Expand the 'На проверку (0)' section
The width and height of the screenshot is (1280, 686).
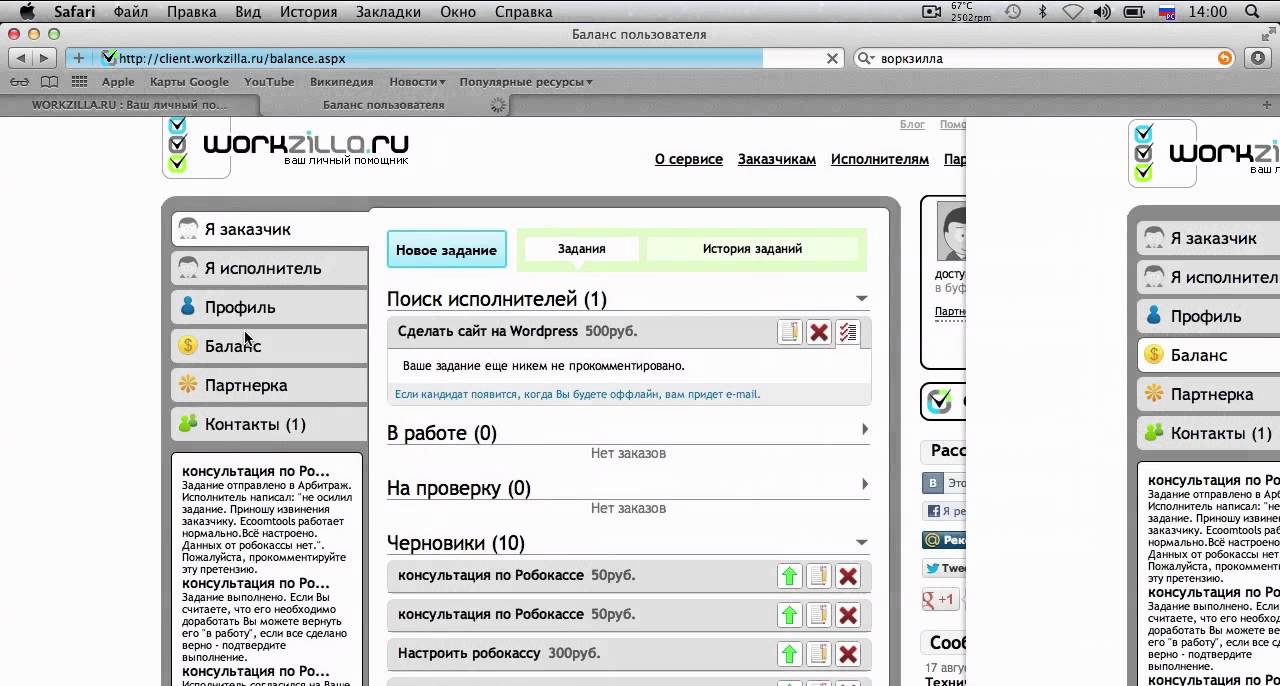pos(865,484)
